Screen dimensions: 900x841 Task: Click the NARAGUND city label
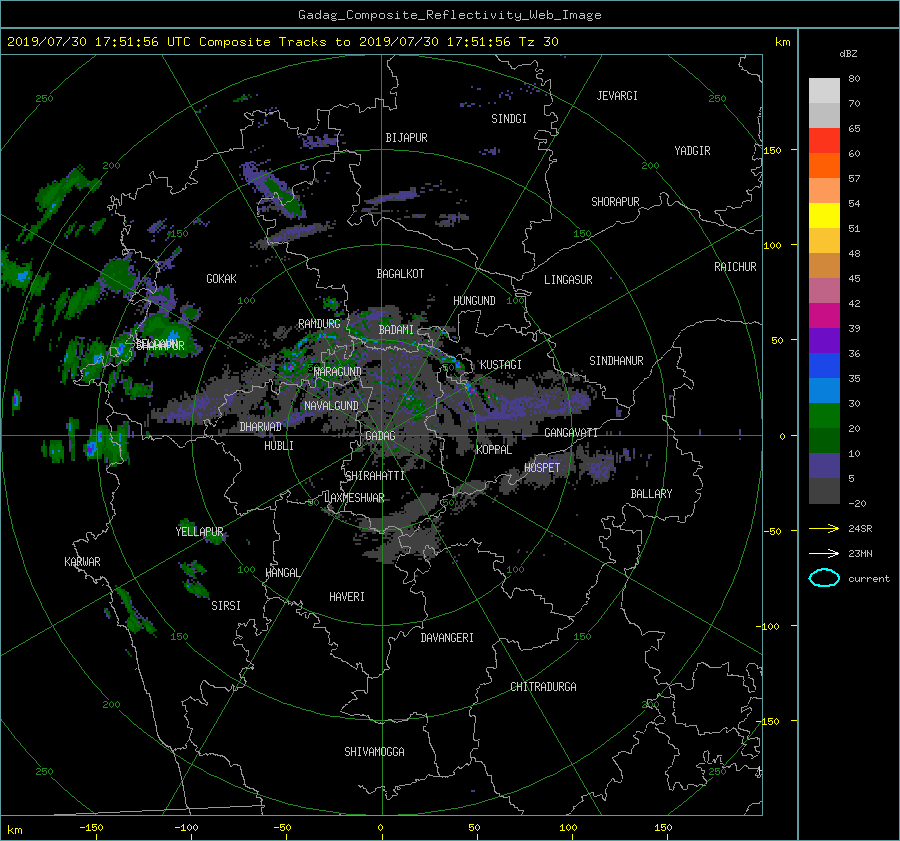point(338,372)
